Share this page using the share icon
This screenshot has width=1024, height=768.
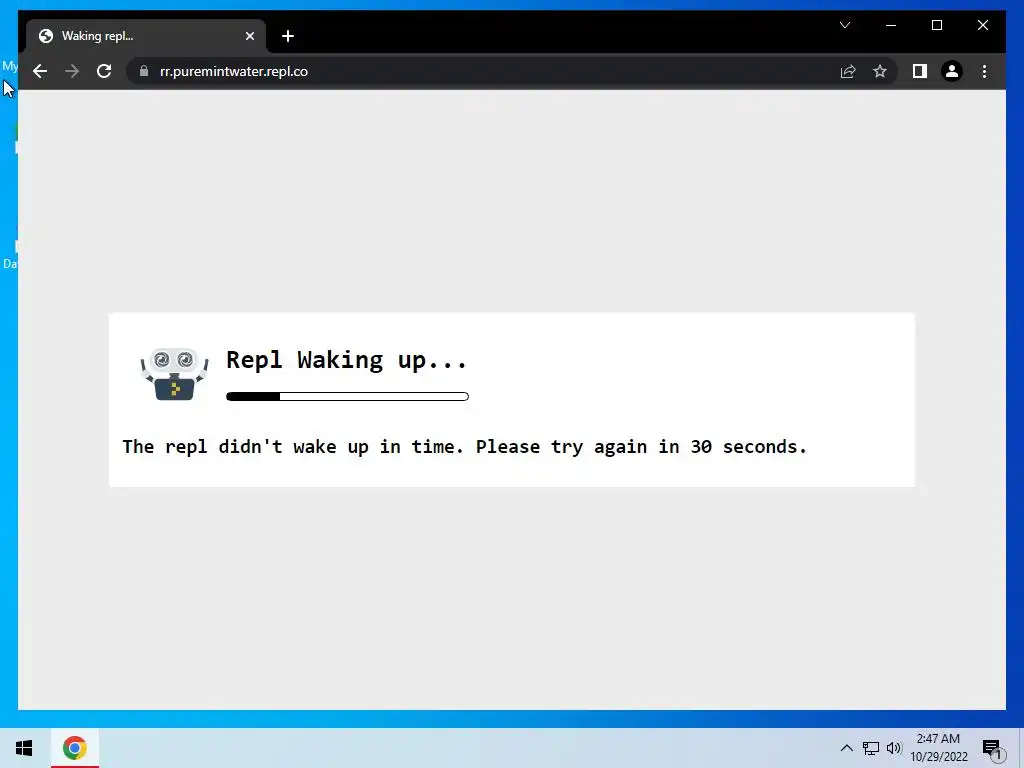(x=848, y=71)
